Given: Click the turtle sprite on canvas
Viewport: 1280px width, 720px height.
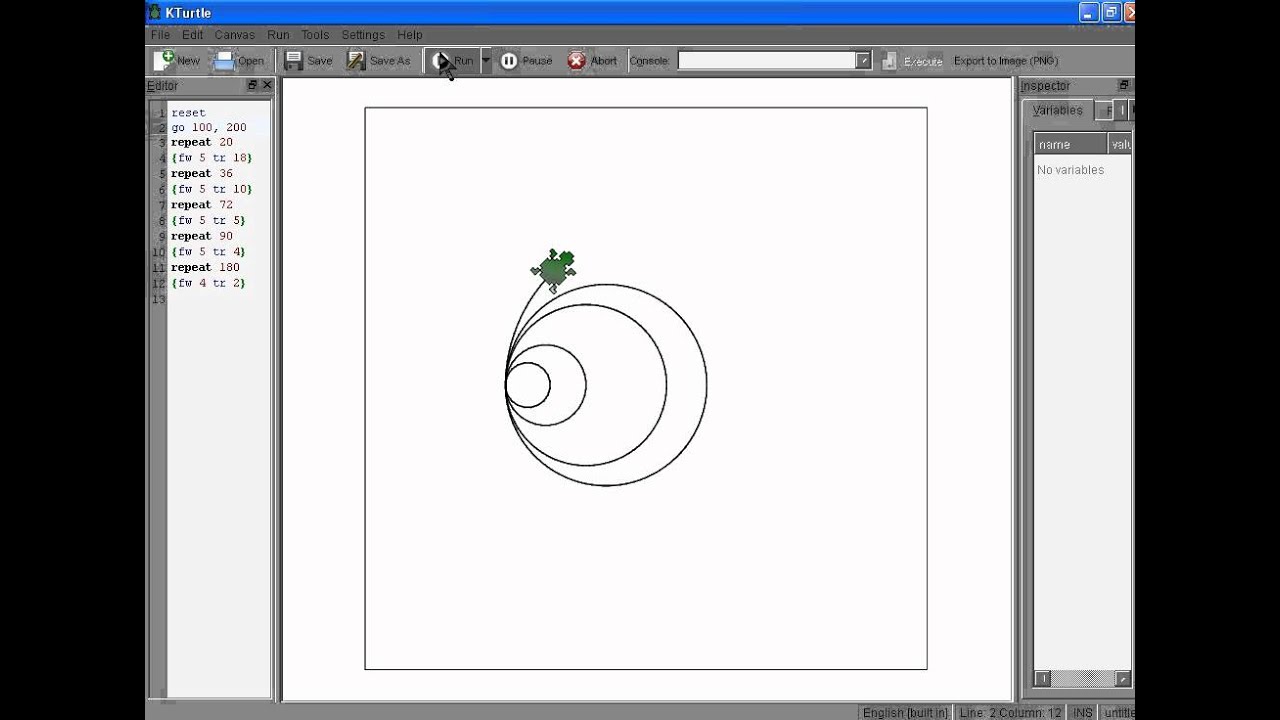Looking at the screenshot, I should [x=553, y=269].
